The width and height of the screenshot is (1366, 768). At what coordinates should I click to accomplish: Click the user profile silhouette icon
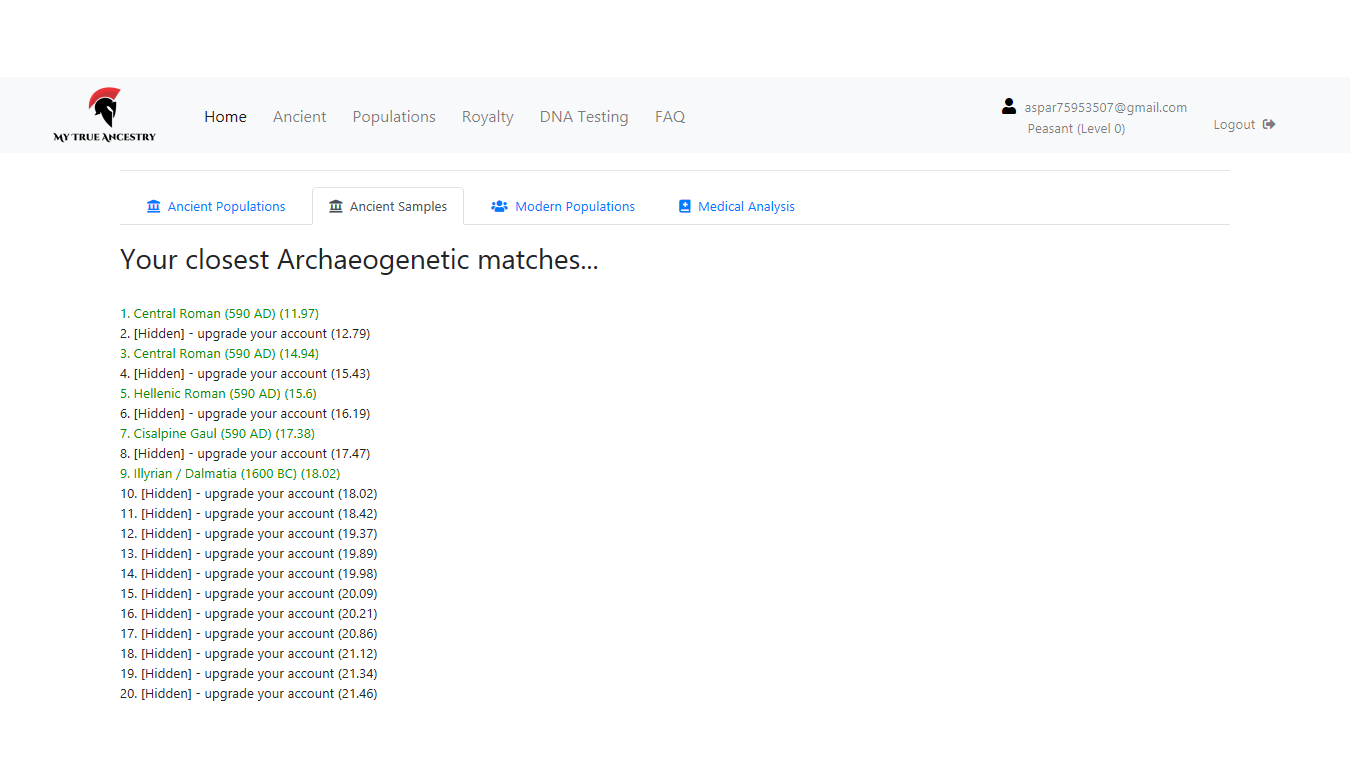point(1009,106)
